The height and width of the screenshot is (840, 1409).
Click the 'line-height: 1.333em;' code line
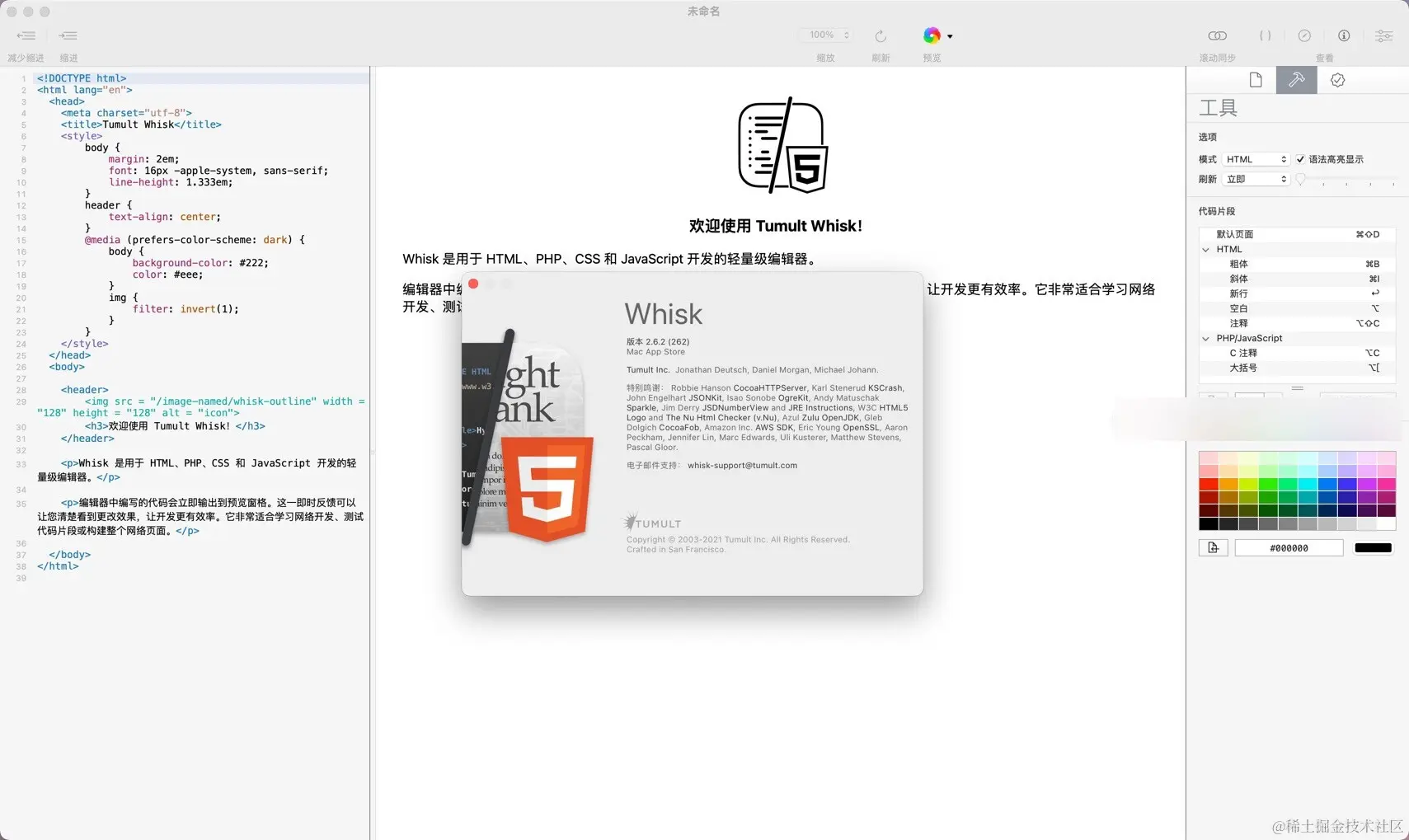(x=171, y=182)
